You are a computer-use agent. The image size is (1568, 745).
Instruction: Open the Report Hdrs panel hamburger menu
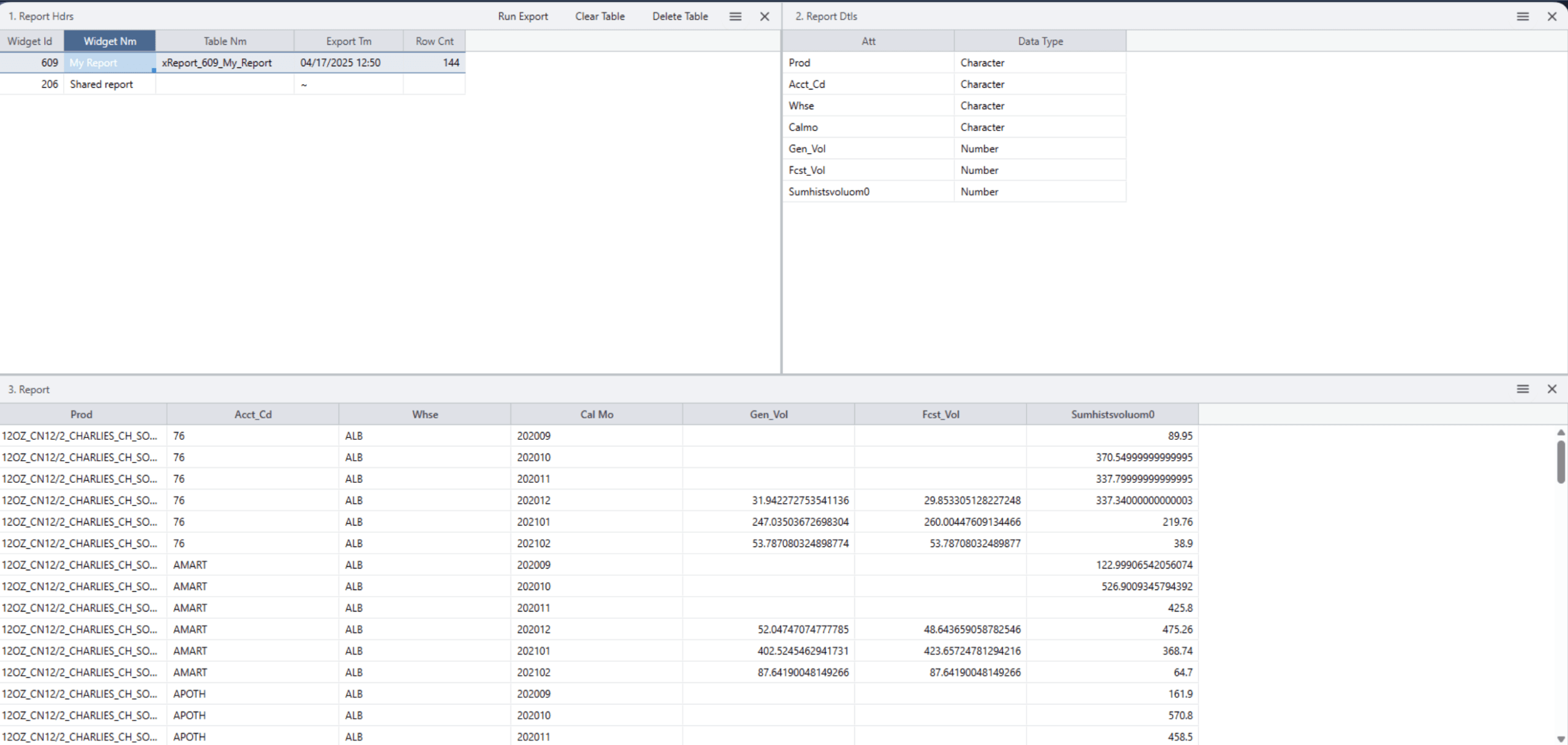coord(735,16)
